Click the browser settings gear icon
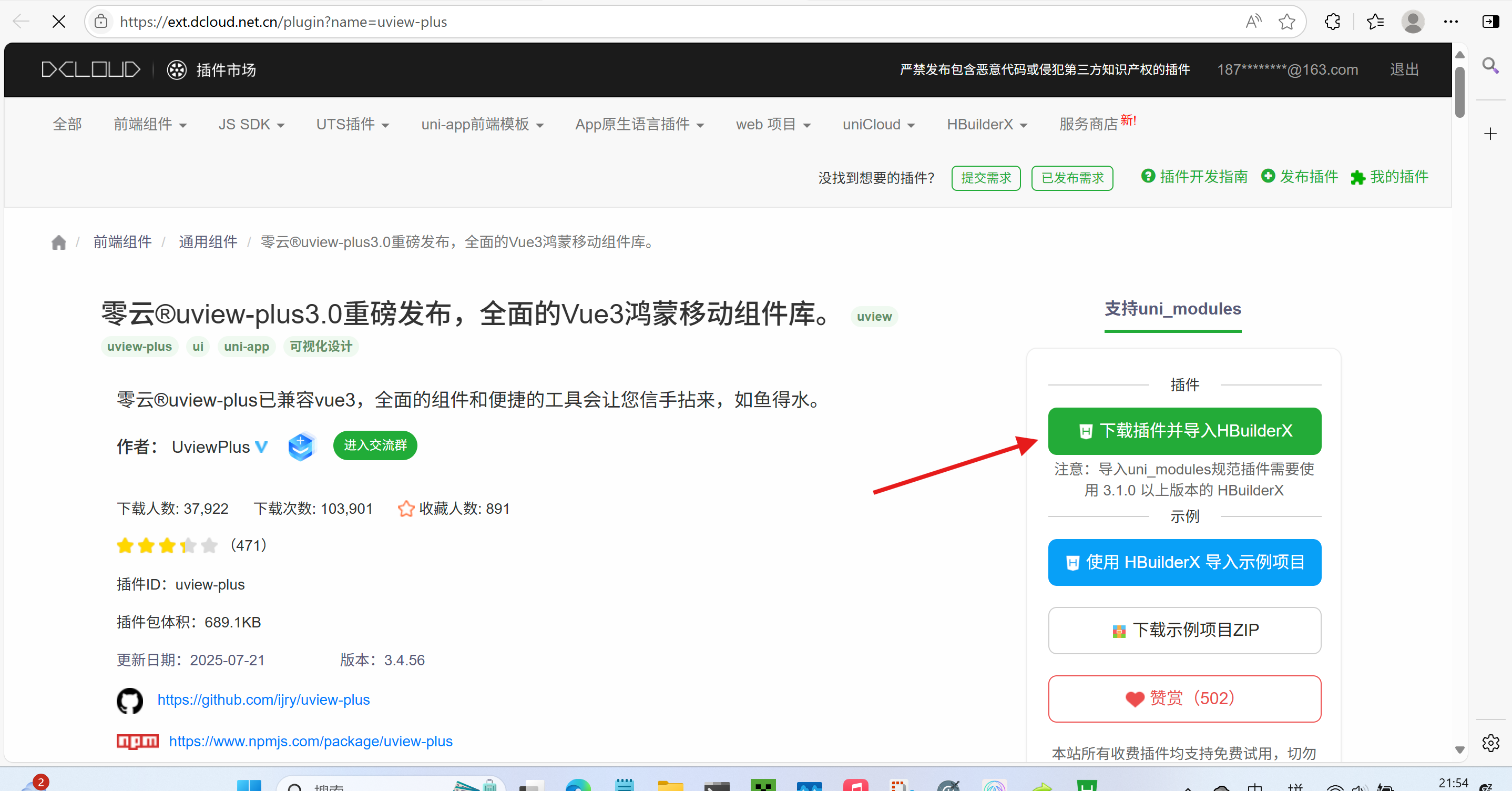Image resolution: width=1512 pixels, height=791 pixels. pos(1490,743)
